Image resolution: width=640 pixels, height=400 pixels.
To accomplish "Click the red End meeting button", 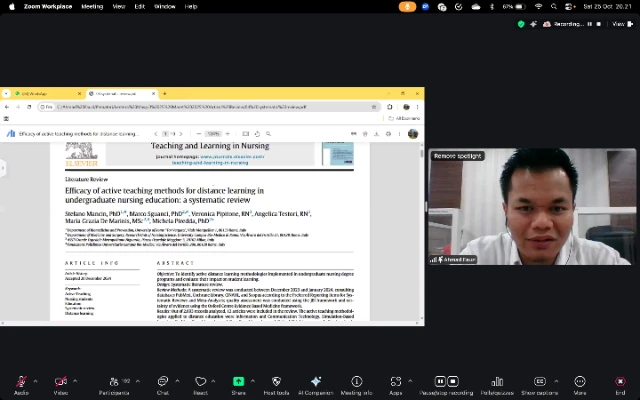I will (620, 382).
